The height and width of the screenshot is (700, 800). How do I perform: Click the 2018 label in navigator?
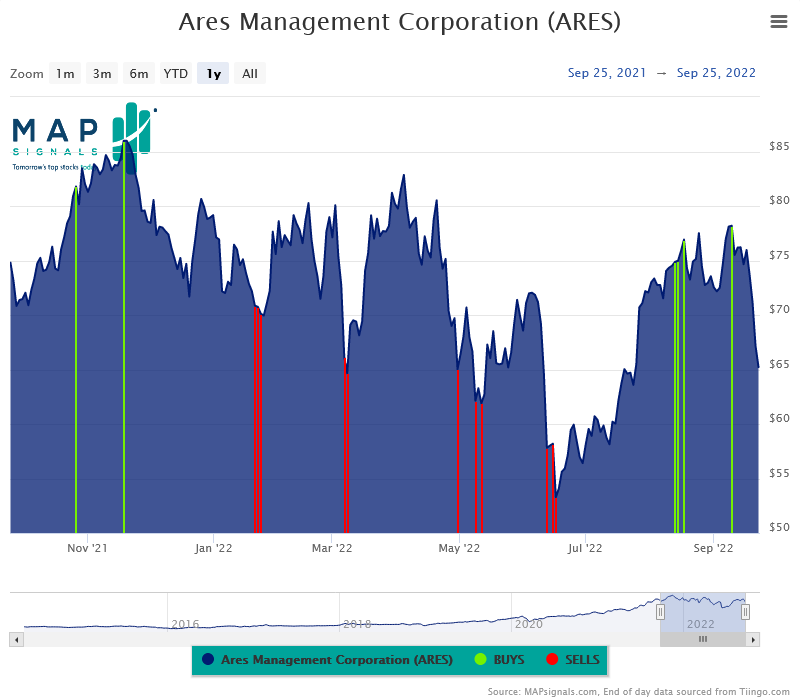click(x=357, y=624)
